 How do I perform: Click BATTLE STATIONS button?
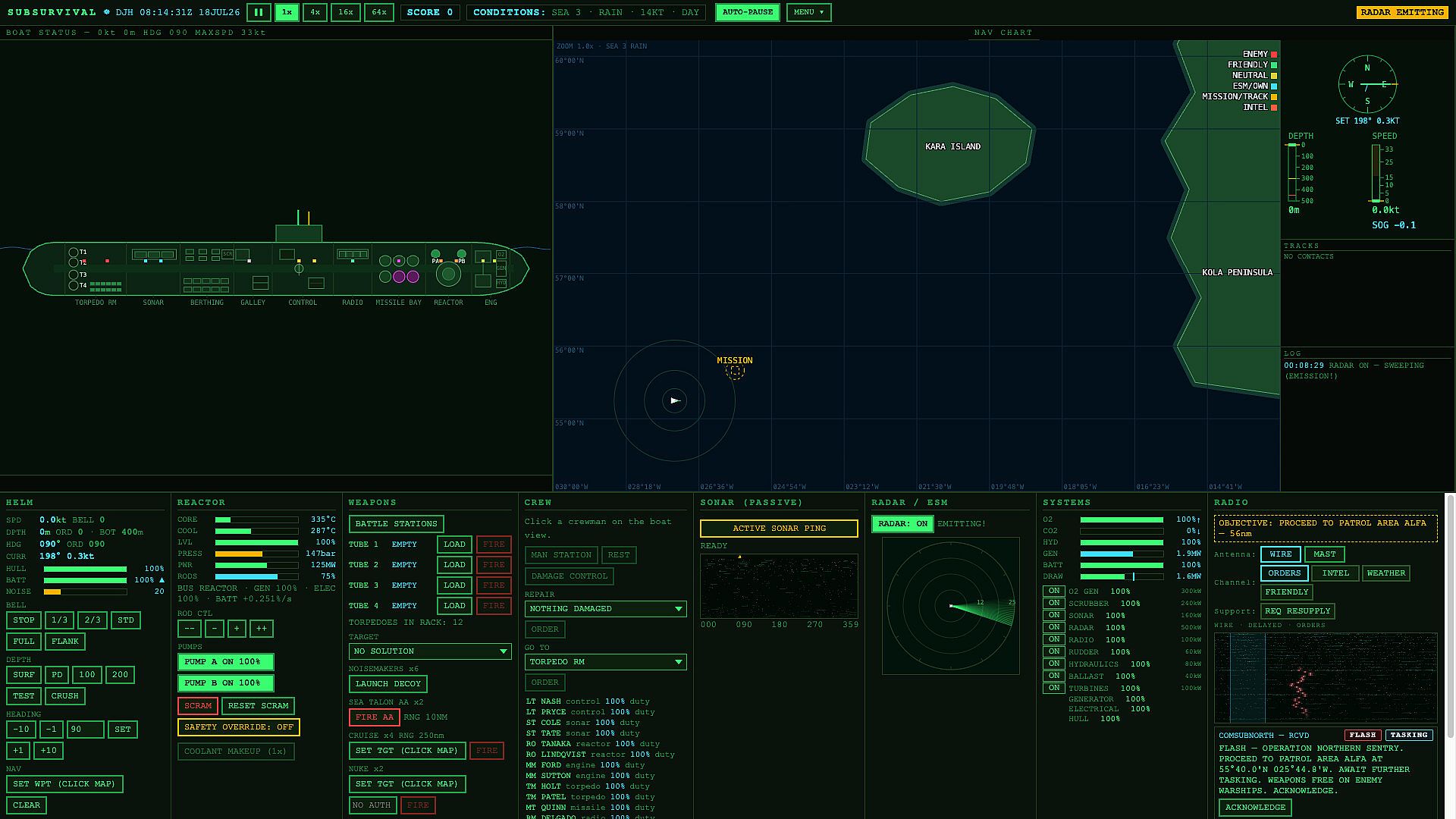point(396,524)
